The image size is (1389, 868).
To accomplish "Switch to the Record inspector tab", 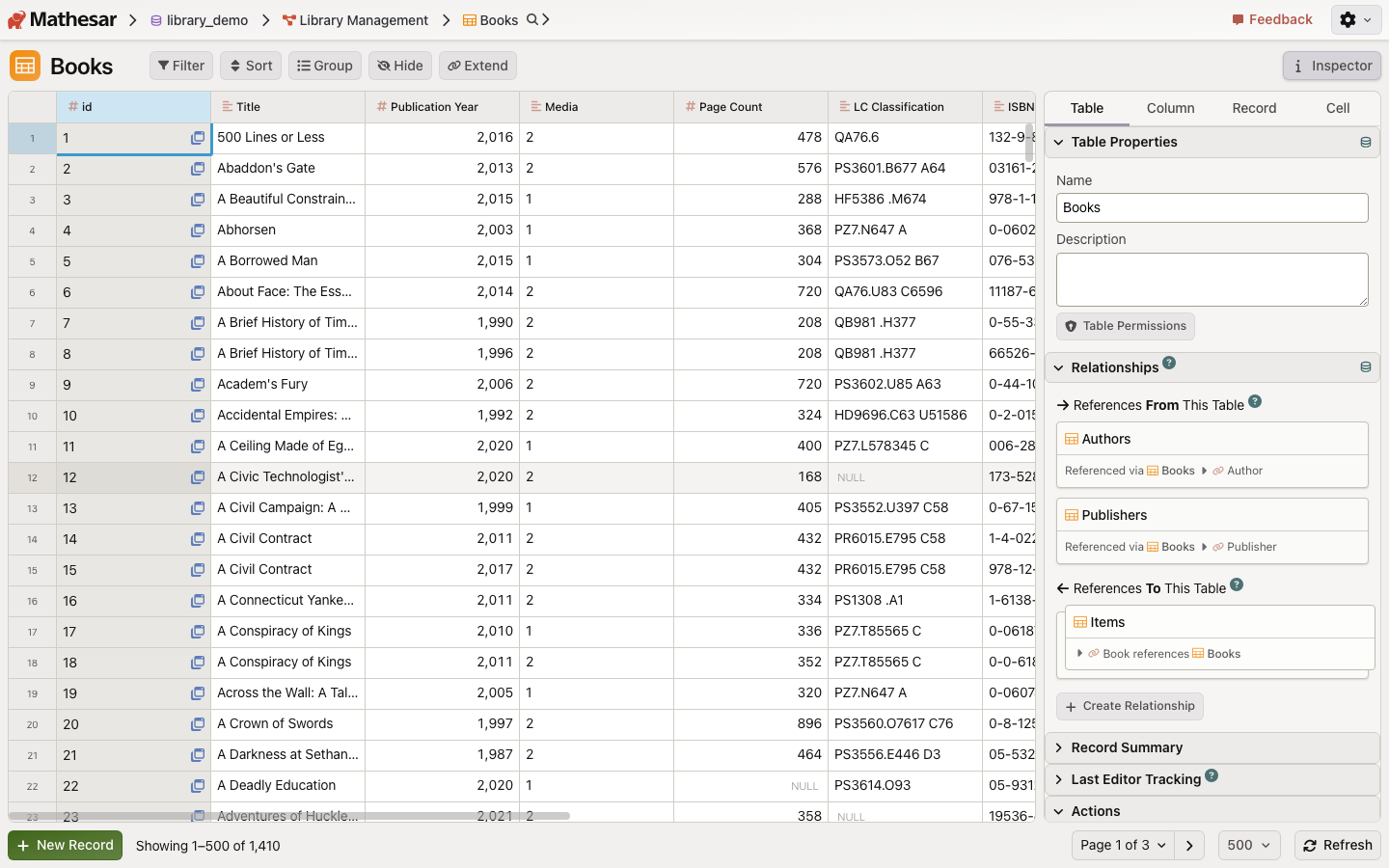I will point(1254,108).
